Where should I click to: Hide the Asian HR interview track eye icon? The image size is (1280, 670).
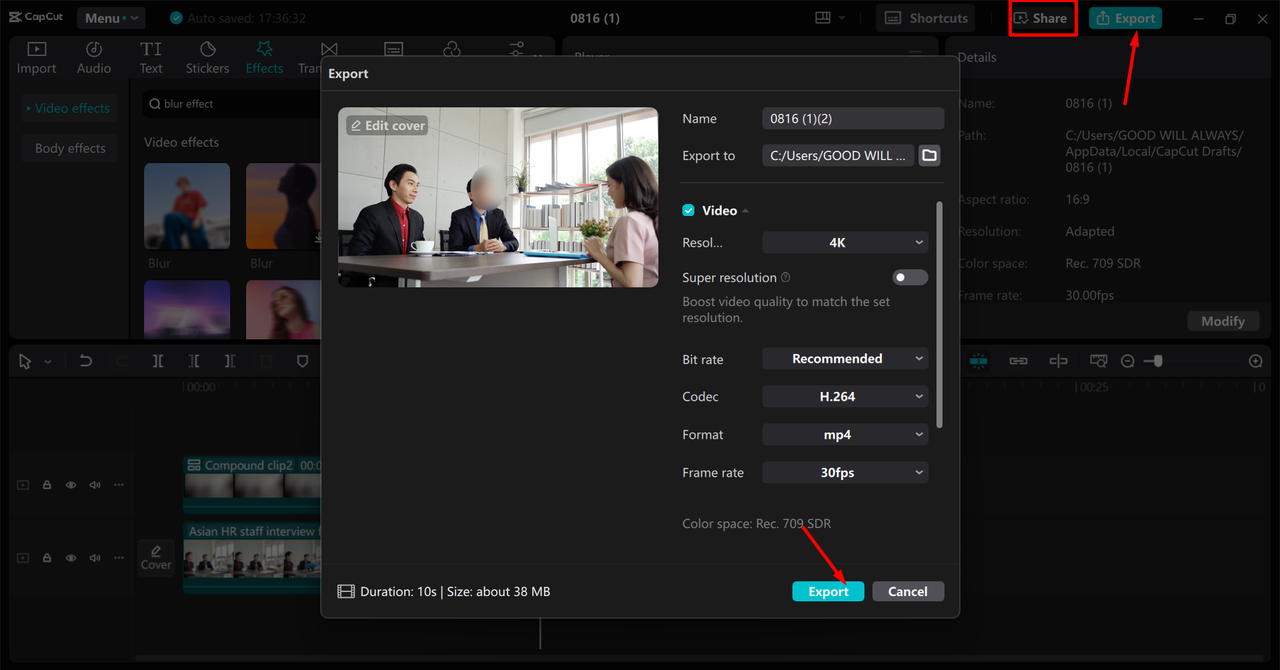(71, 558)
